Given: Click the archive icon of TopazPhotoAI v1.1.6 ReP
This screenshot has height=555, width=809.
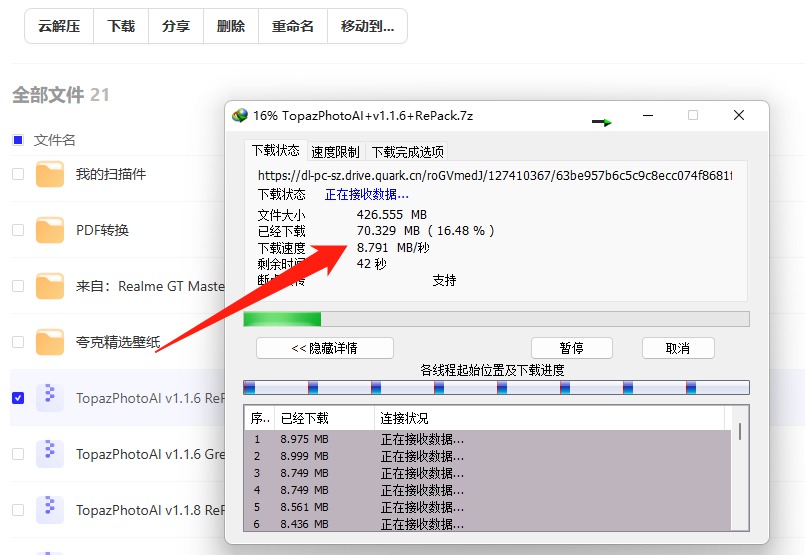Looking at the screenshot, I should [x=50, y=398].
